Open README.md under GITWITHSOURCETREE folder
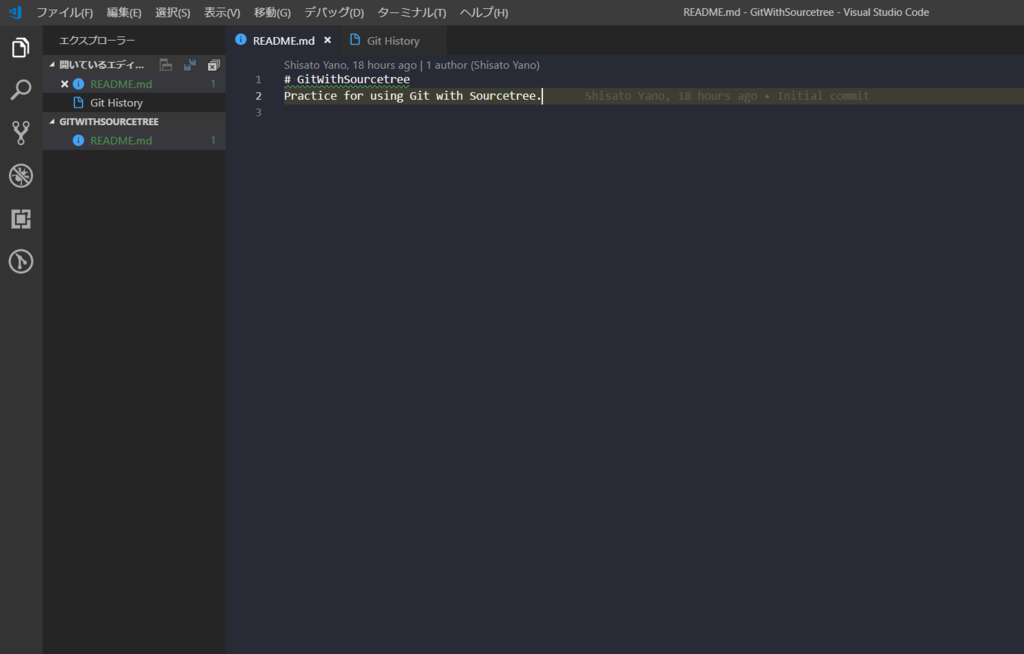Image resolution: width=1024 pixels, height=654 pixels. (135, 140)
